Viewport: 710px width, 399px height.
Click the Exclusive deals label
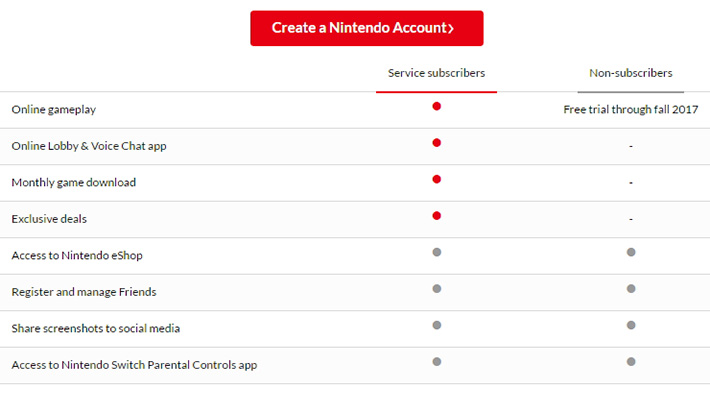pos(49,219)
